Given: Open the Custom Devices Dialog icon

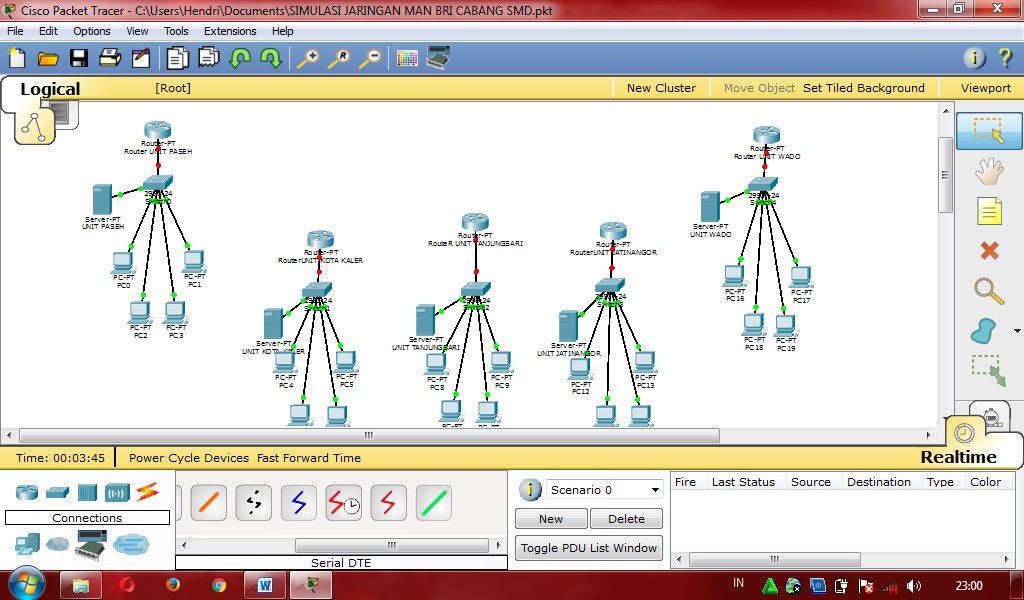Looking at the screenshot, I should tap(438, 58).
